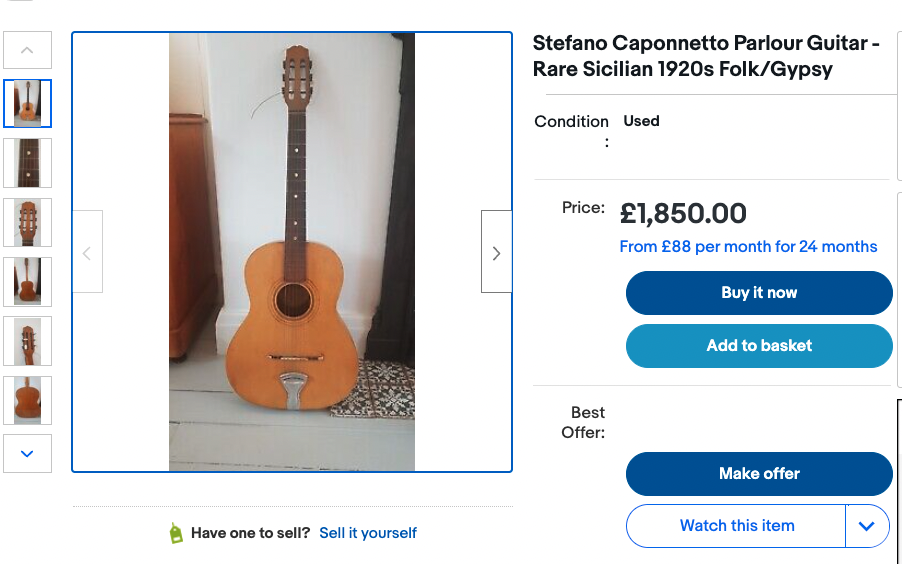
Task: Select the headstock front thumbnail
Action: coord(27,222)
